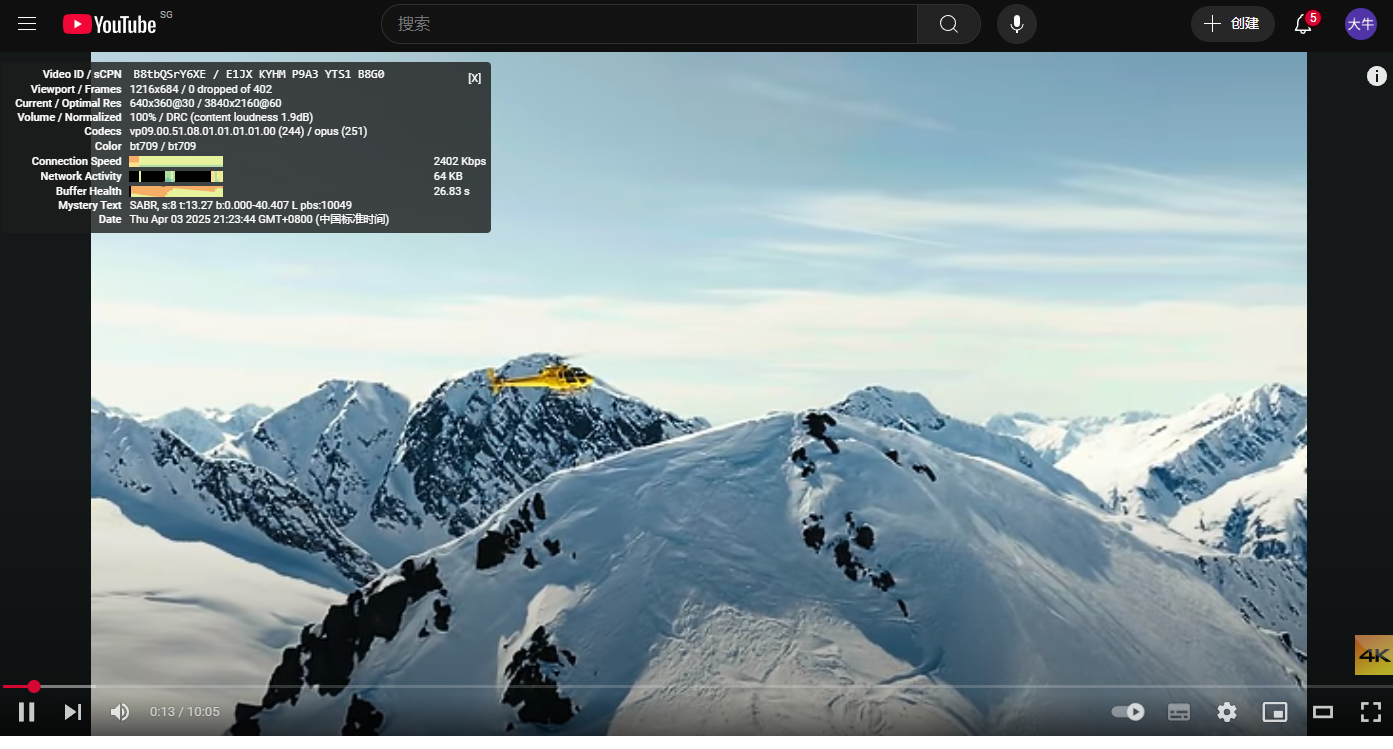Click the Date value in stats
Screen dimensions: 1393x749
pos(259,219)
